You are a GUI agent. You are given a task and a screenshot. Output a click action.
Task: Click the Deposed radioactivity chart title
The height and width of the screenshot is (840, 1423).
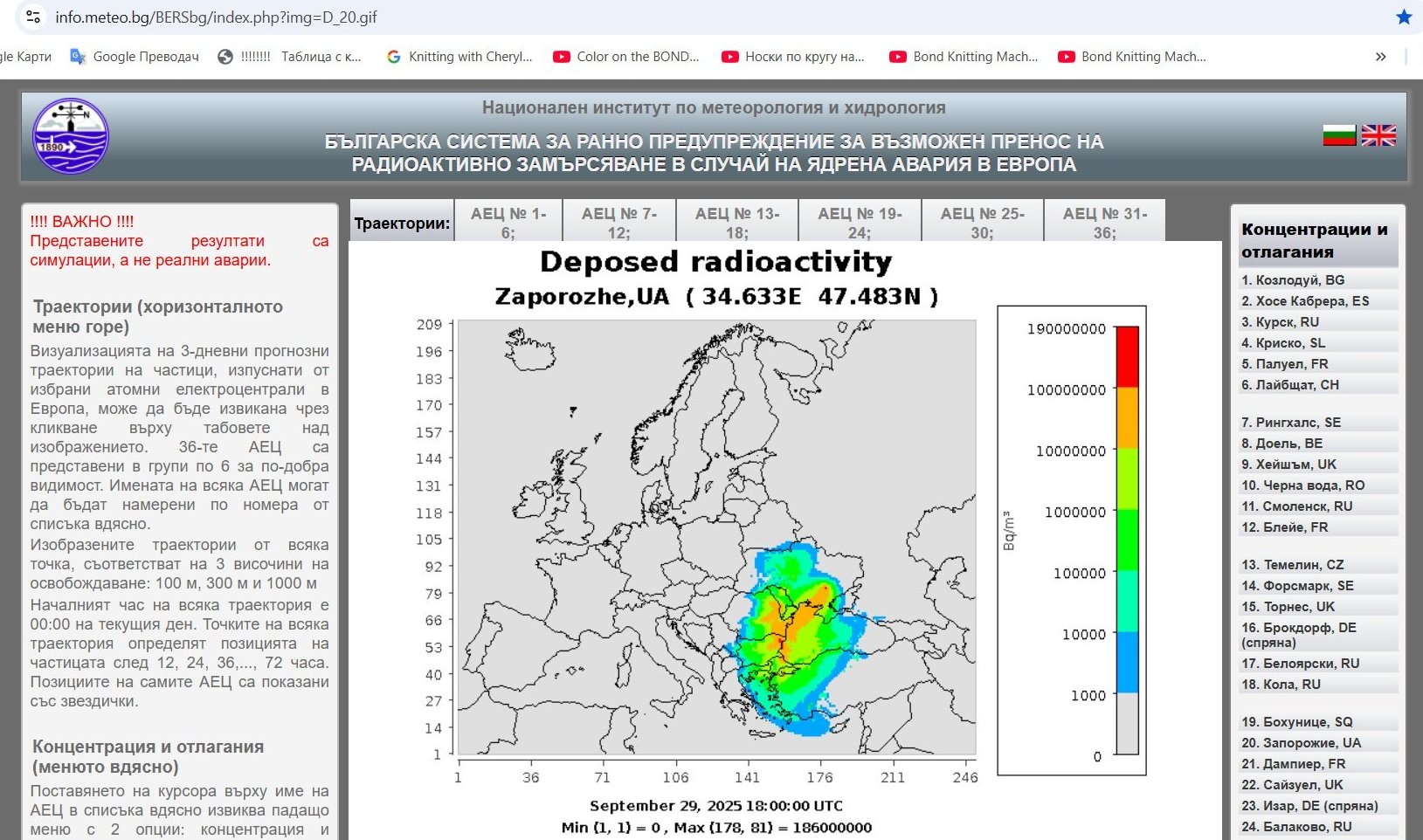[x=716, y=262]
